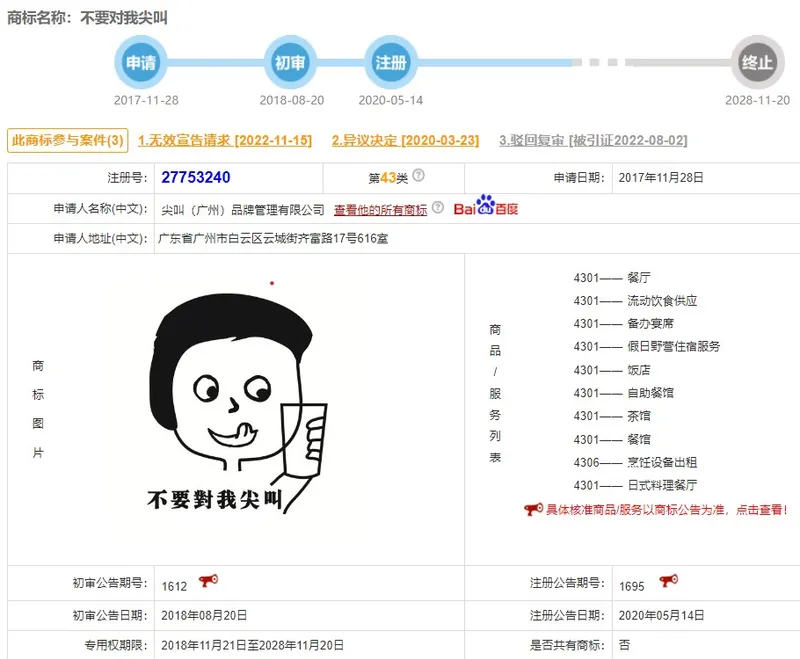Open the 异议决定 [2020-03-23] case link
800x659 pixels.
(x=406, y=140)
